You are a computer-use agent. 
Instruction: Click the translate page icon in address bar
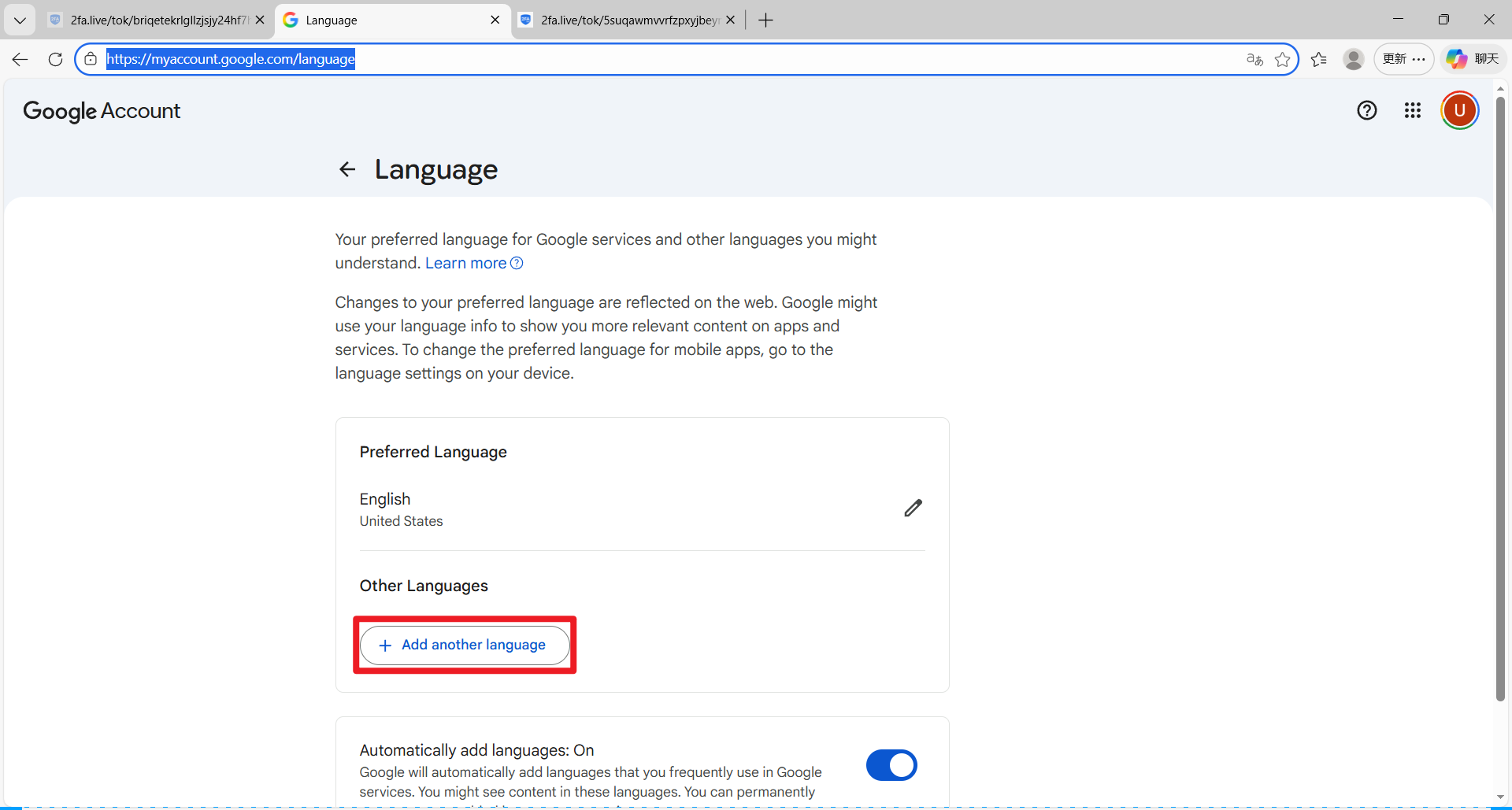[x=1254, y=59]
